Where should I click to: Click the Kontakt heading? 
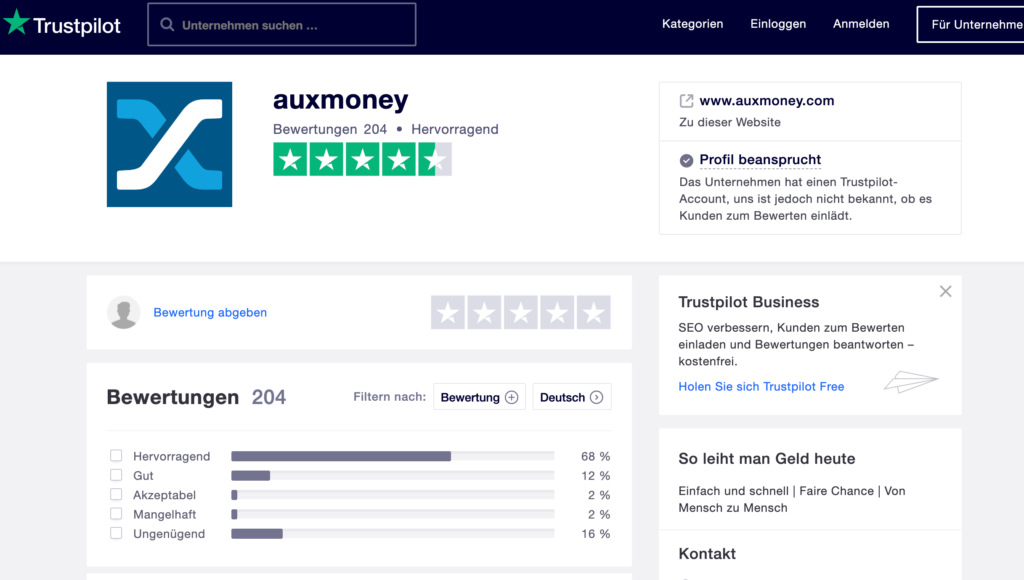coord(707,554)
